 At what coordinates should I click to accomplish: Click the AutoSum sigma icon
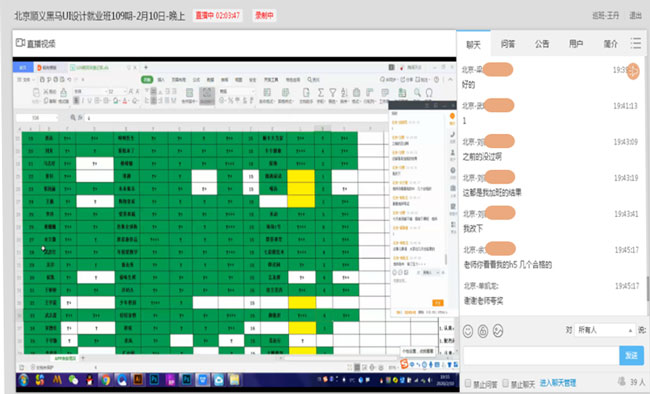[320, 92]
